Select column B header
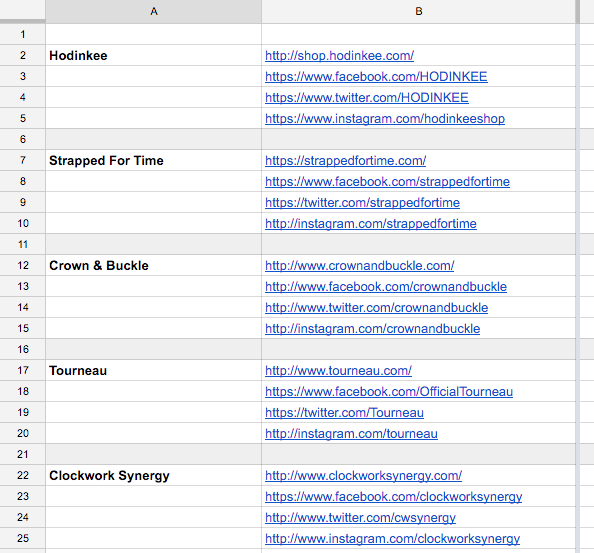The height and width of the screenshot is (553, 594). click(x=418, y=11)
